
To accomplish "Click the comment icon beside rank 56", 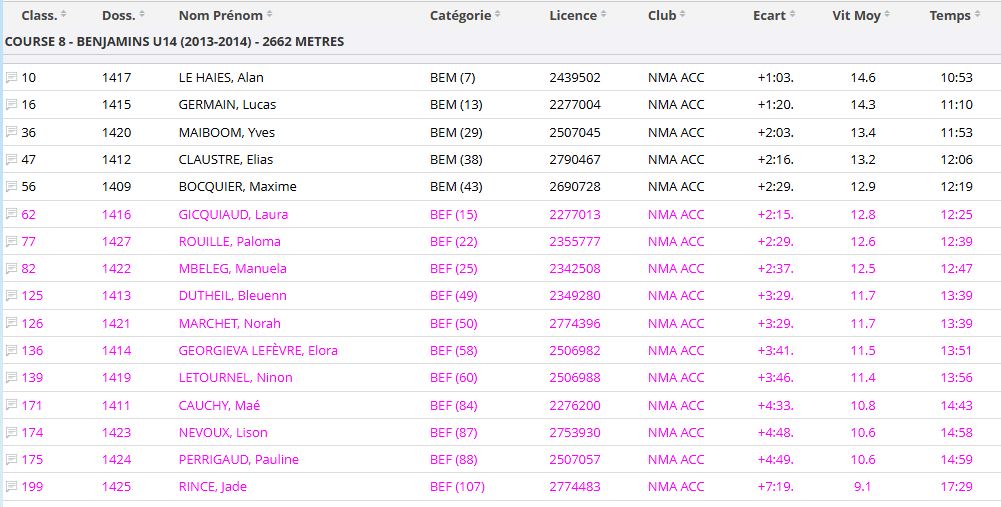I will pyautogui.click(x=11, y=187).
